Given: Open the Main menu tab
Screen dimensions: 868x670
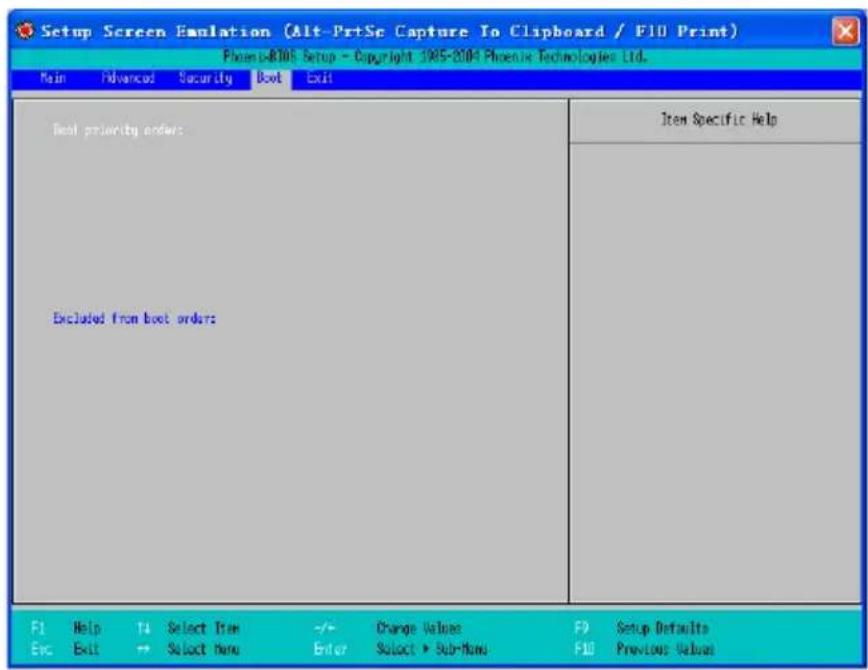Looking at the screenshot, I should [53, 78].
